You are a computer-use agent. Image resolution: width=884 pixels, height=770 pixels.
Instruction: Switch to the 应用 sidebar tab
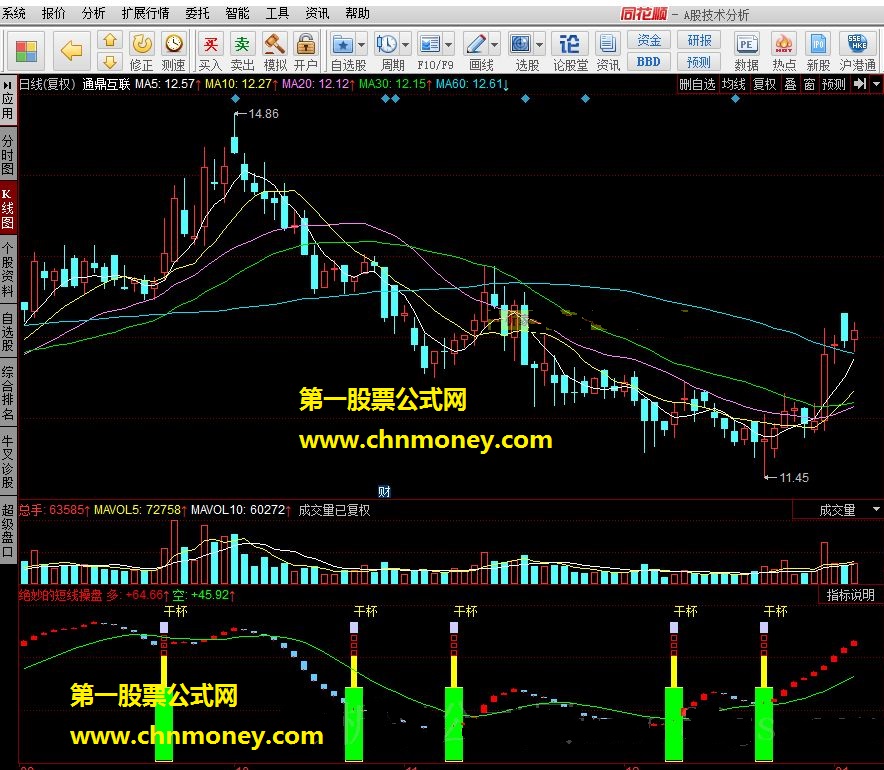pos(7,107)
